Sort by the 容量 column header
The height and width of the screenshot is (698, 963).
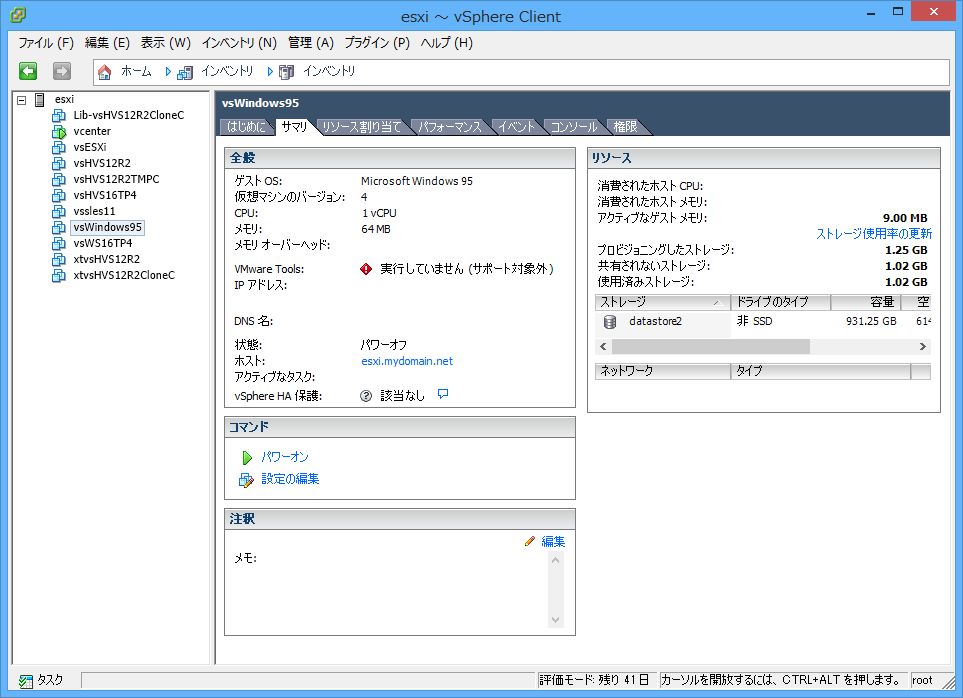coord(866,302)
